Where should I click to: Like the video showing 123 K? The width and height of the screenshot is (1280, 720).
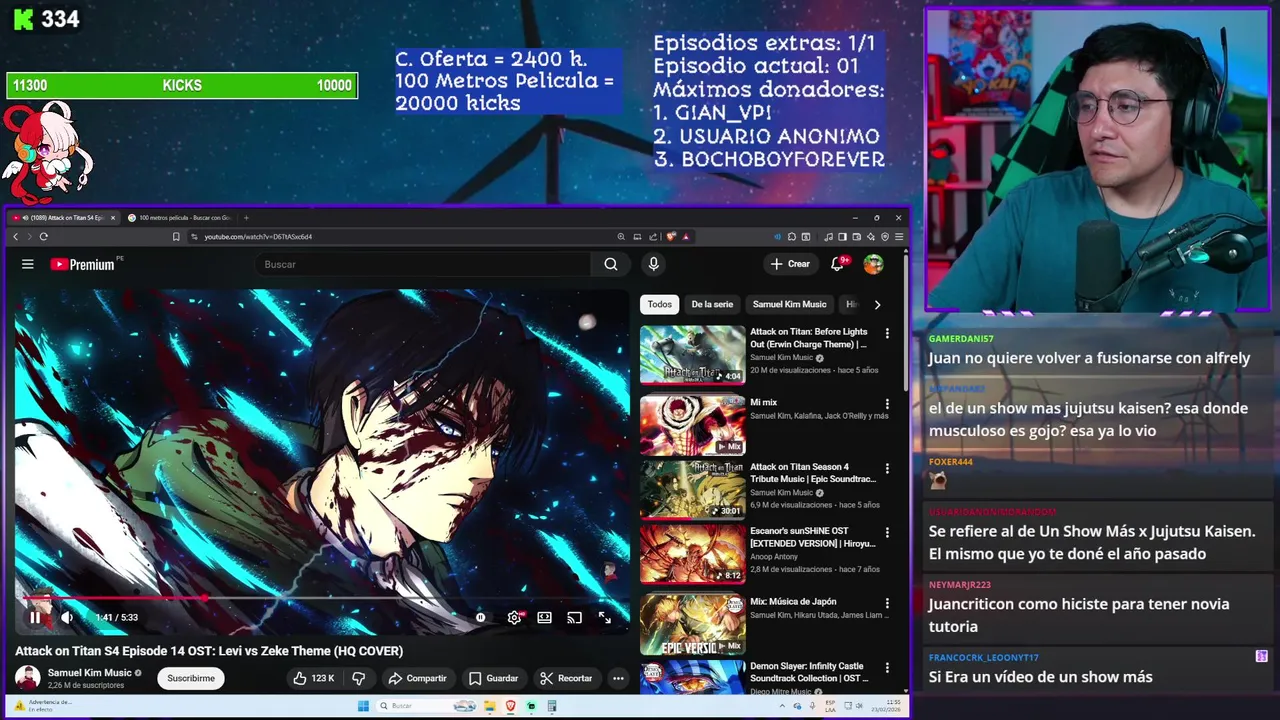[314, 678]
